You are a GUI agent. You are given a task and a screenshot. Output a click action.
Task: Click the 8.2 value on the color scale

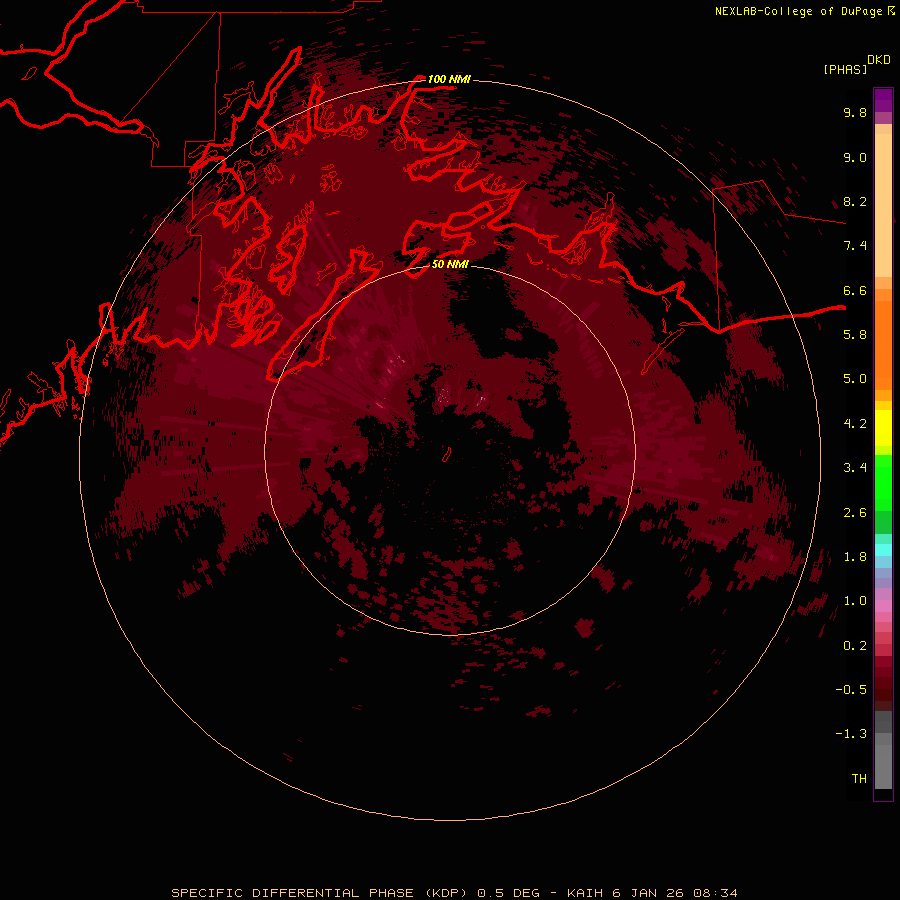(x=855, y=201)
